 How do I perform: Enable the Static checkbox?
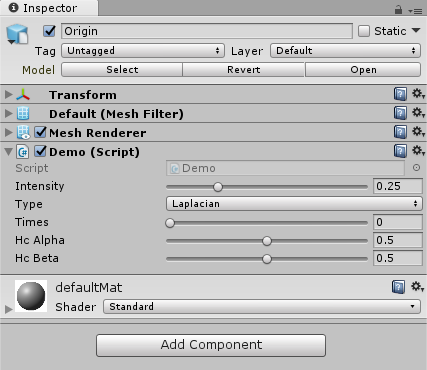pos(364,31)
